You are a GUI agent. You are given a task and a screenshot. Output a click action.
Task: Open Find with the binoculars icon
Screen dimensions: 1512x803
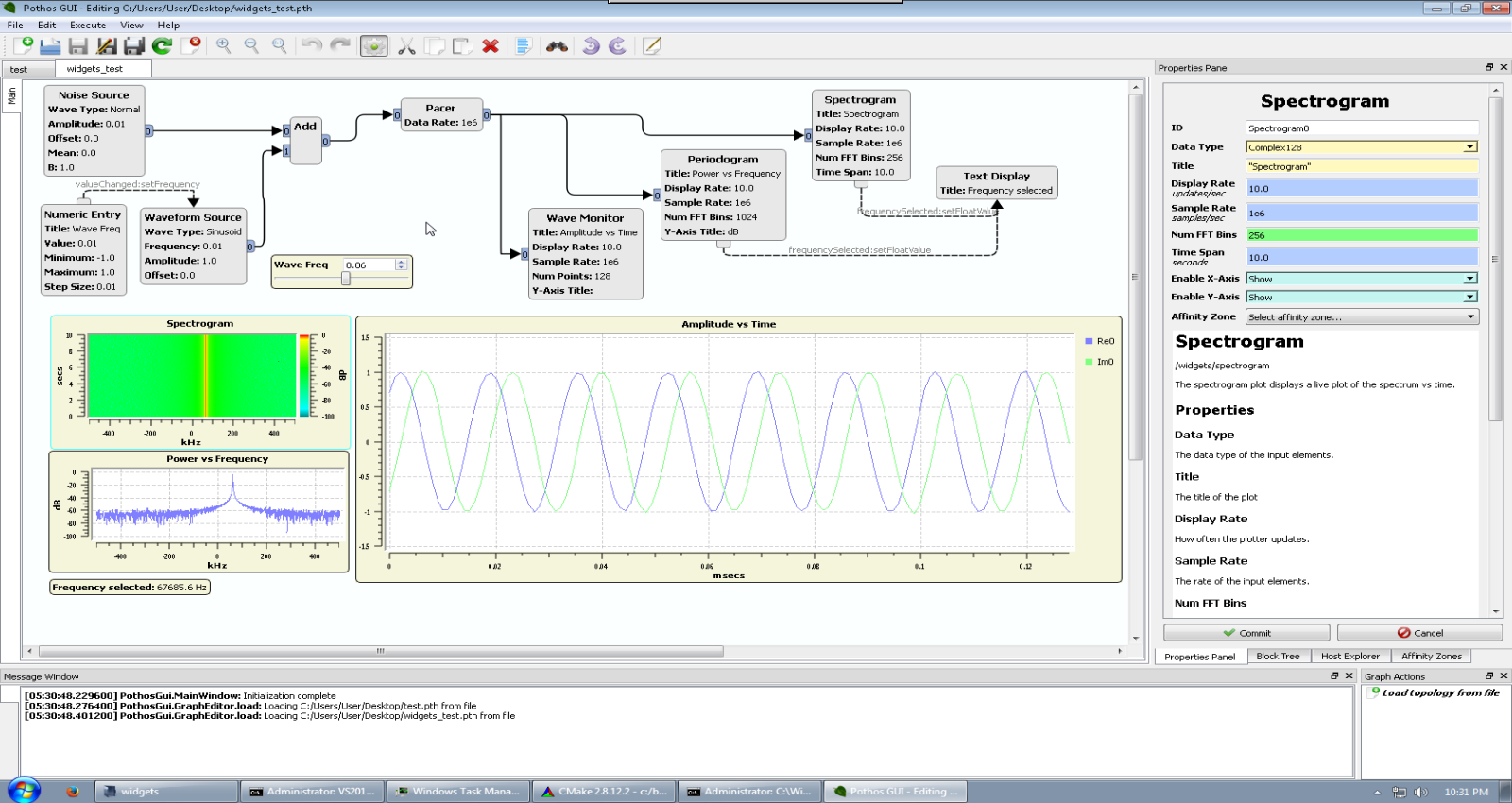pyautogui.click(x=557, y=45)
